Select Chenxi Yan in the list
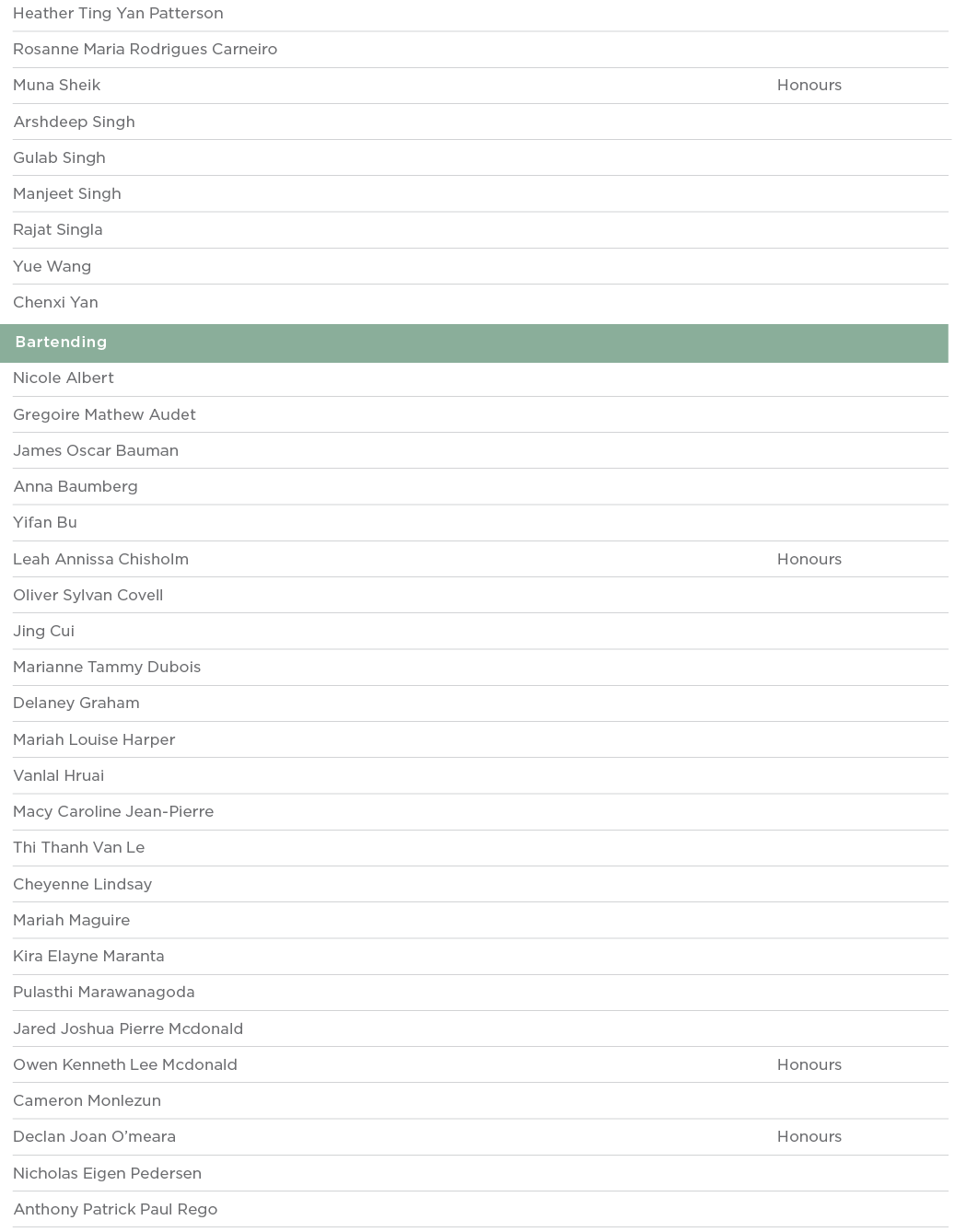Screen dimensions: 955x1232 coord(55,303)
